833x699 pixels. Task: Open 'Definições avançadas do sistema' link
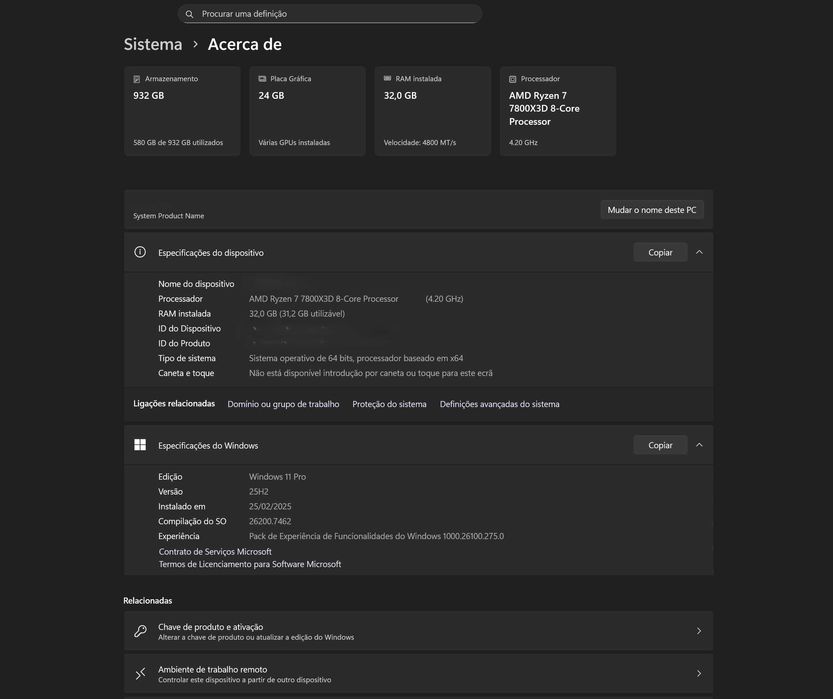(499, 404)
